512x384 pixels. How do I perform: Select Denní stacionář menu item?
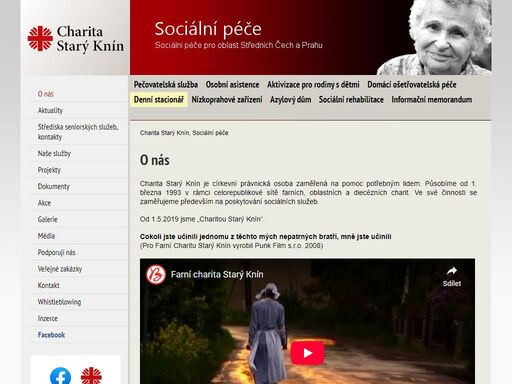(x=159, y=100)
